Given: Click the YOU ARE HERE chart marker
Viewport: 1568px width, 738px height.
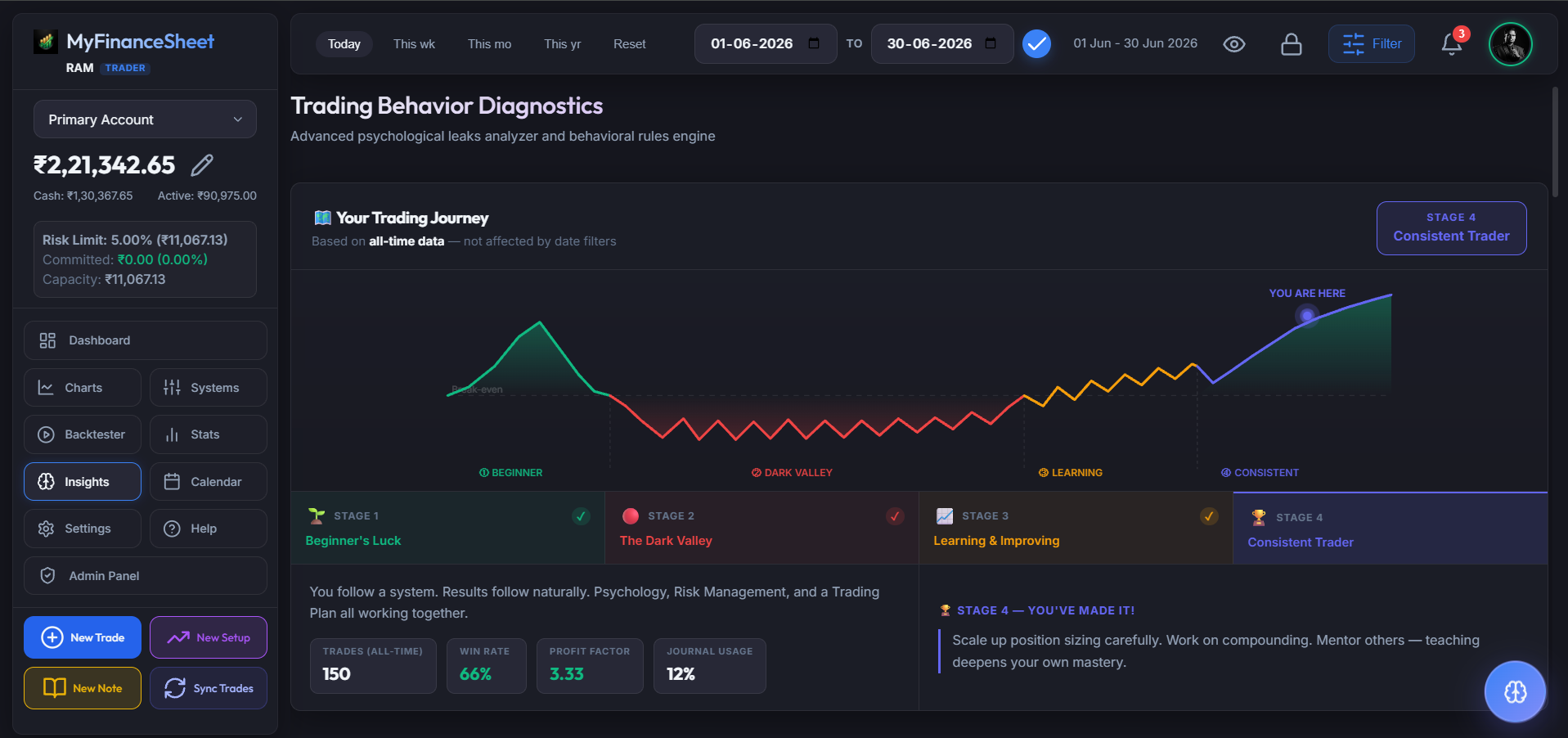Looking at the screenshot, I should (1307, 314).
